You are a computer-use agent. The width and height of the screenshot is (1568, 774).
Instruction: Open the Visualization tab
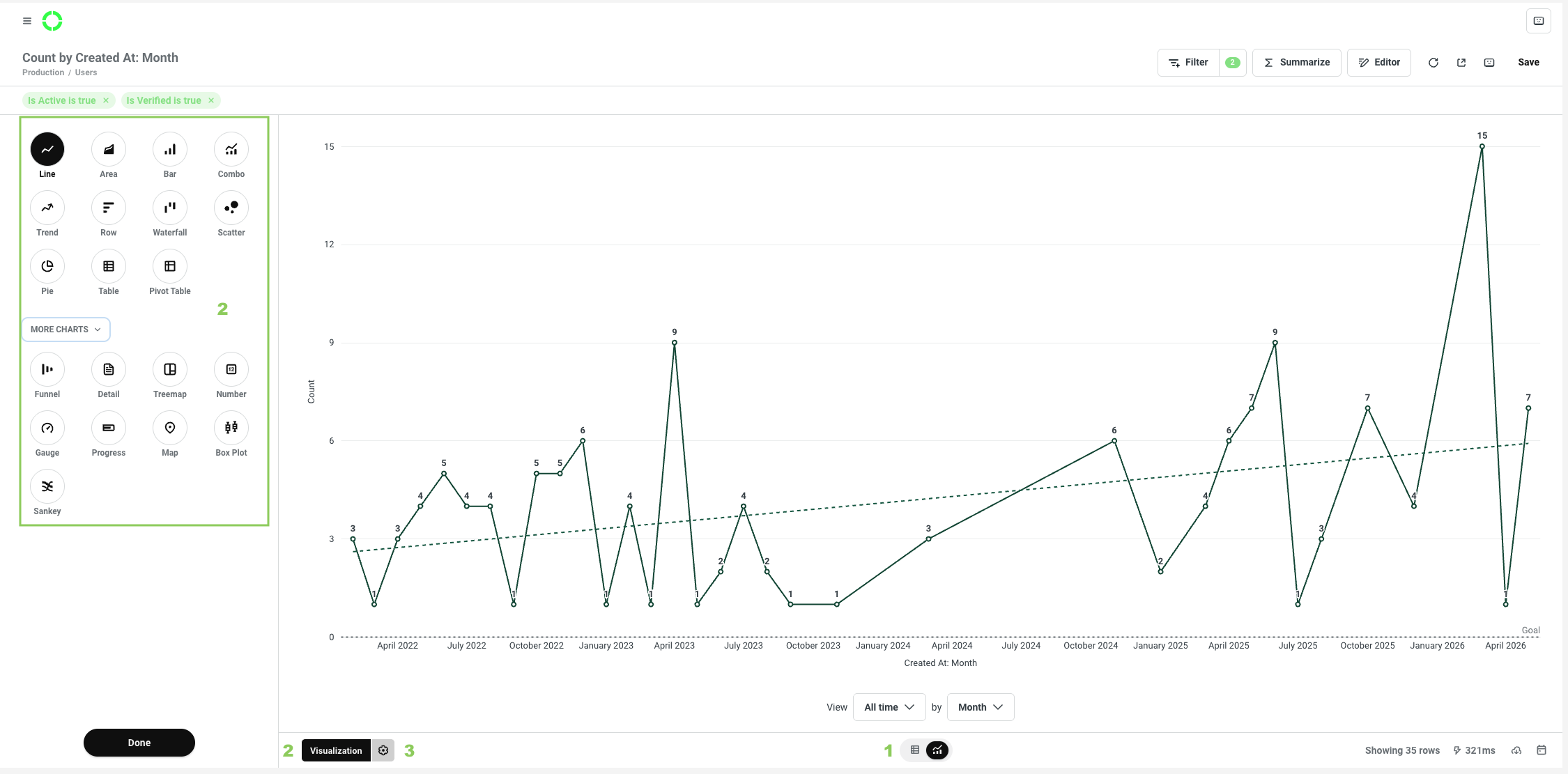(336, 750)
